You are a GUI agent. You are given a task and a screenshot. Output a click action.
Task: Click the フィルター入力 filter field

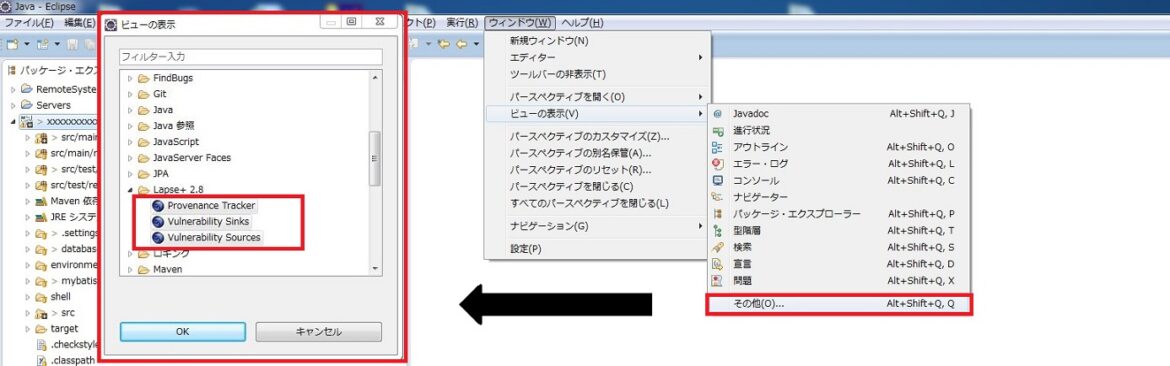[251, 57]
